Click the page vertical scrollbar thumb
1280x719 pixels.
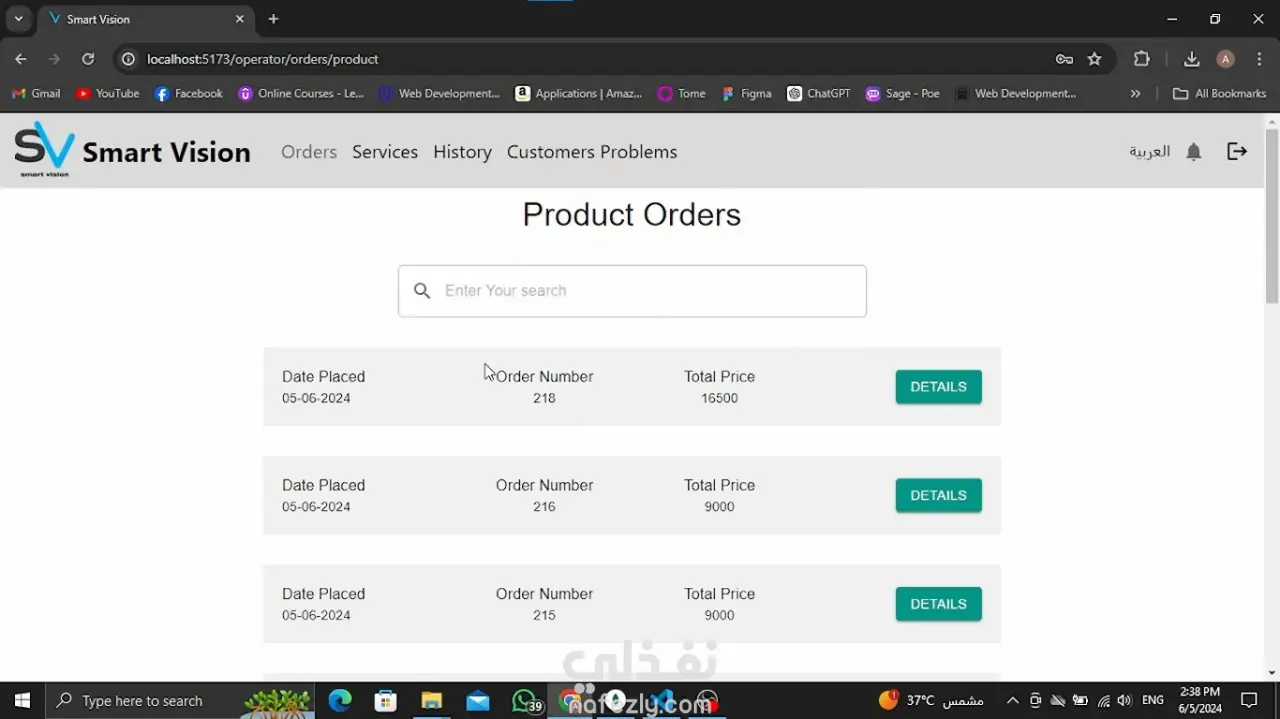[x=1272, y=215]
